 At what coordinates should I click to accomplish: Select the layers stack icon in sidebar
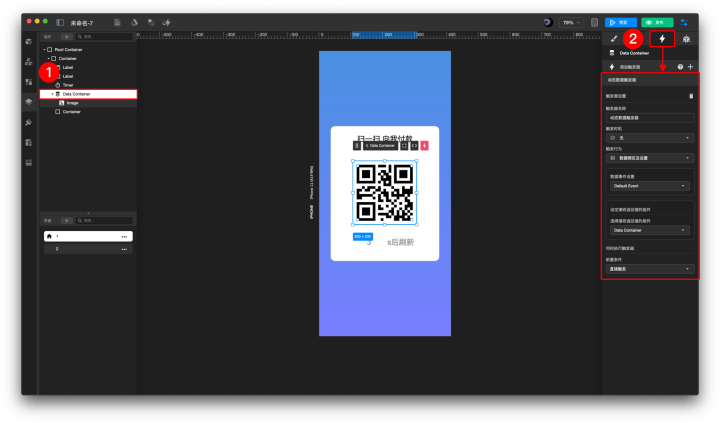tap(29, 102)
